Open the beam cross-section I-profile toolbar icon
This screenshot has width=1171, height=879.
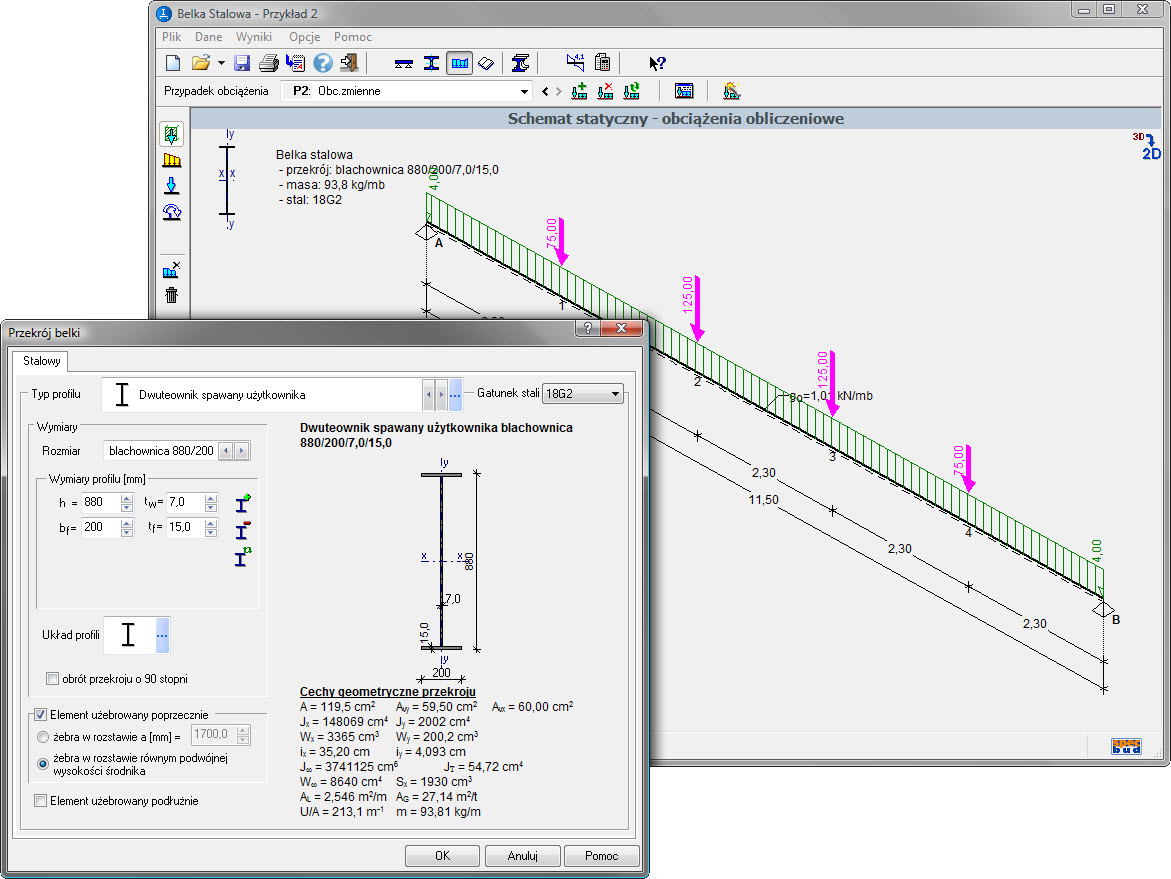click(431, 63)
